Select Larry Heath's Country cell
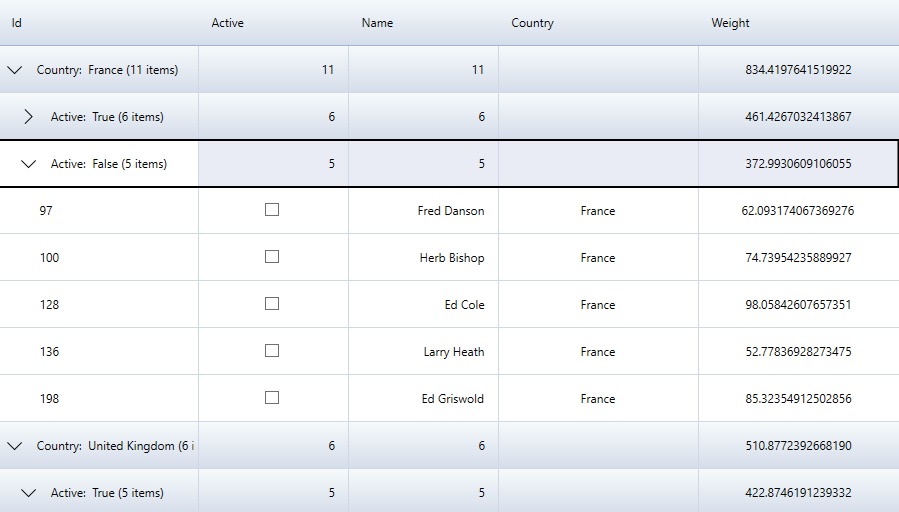This screenshot has height=512, width=899. [597, 352]
